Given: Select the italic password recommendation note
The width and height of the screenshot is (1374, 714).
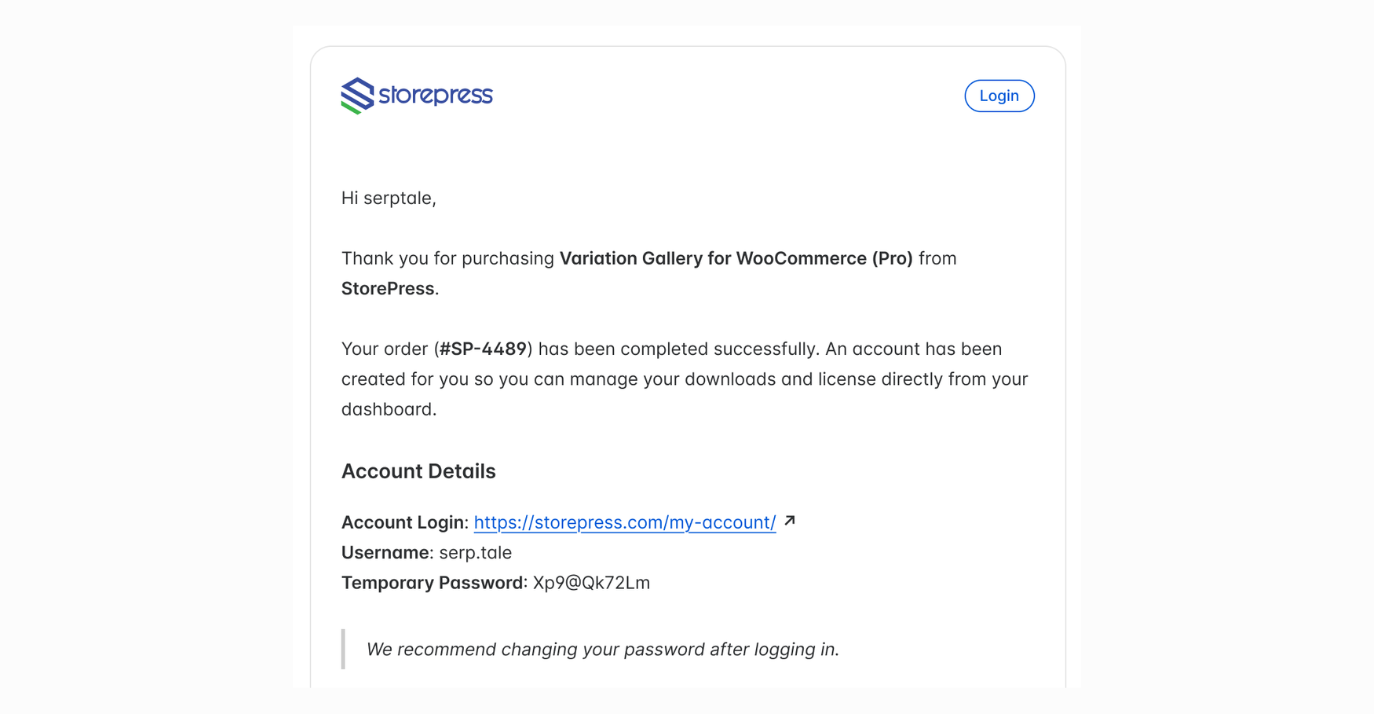Looking at the screenshot, I should pos(602,648).
